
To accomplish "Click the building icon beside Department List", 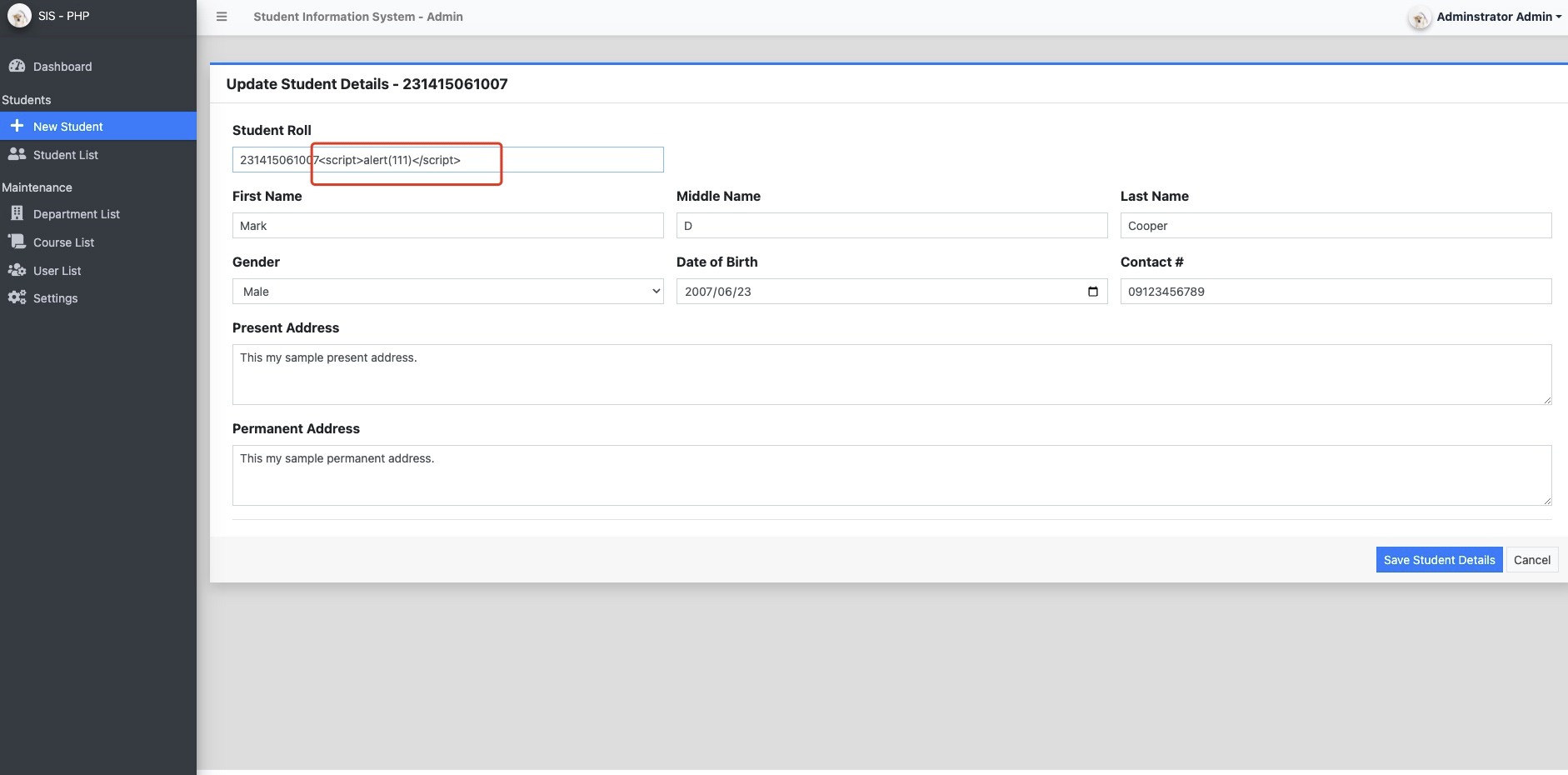I will pyautogui.click(x=17, y=213).
